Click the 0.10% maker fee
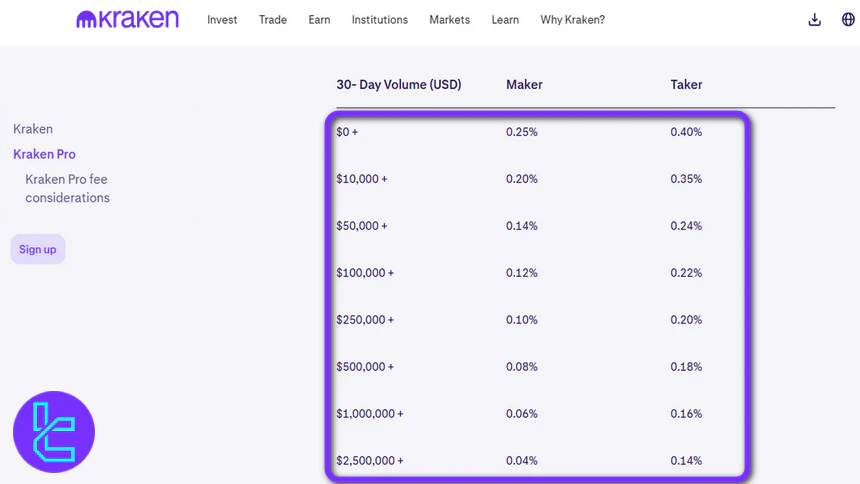This screenshot has width=860, height=484. [522, 319]
